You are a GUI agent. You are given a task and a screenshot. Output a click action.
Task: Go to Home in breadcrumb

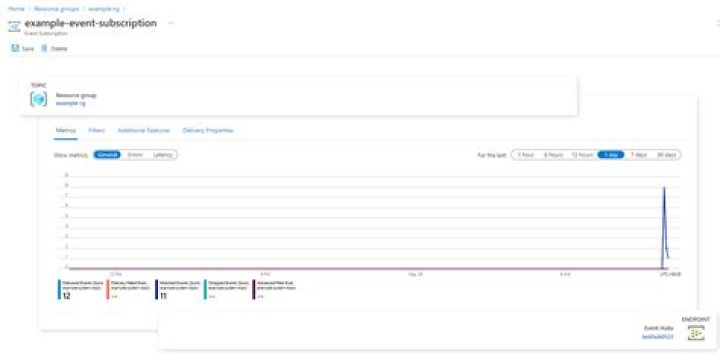tap(16, 9)
